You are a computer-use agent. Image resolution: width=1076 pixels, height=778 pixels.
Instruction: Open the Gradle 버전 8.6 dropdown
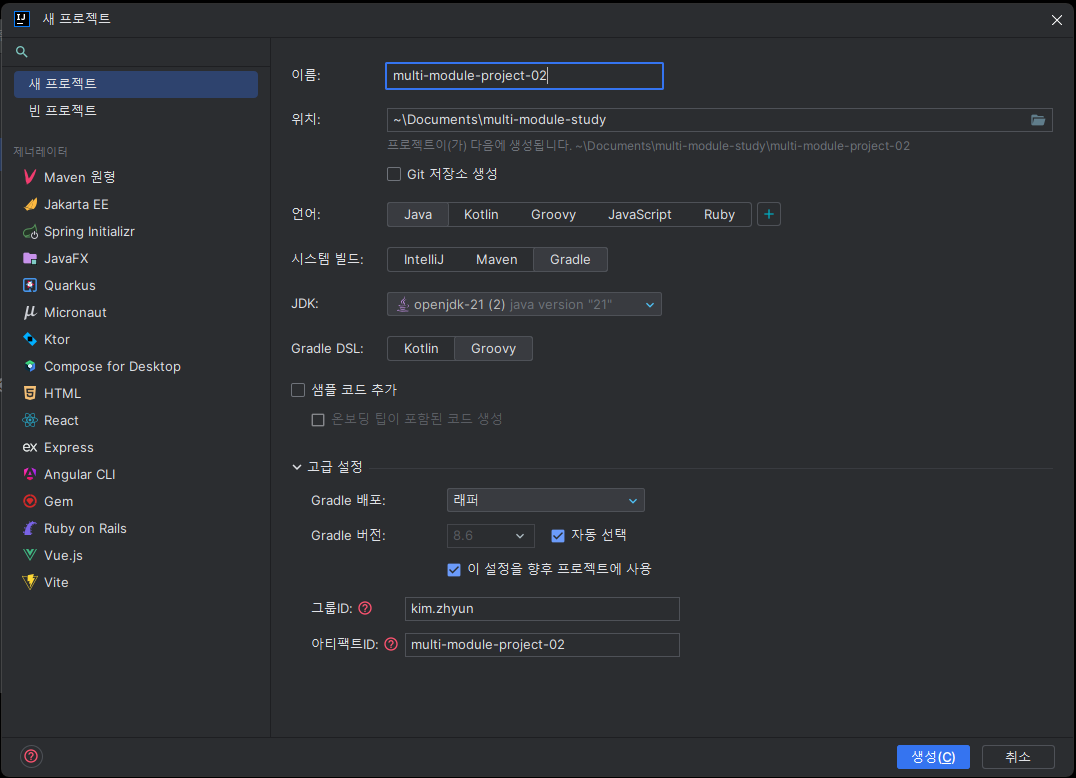pyautogui.click(x=490, y=536)
